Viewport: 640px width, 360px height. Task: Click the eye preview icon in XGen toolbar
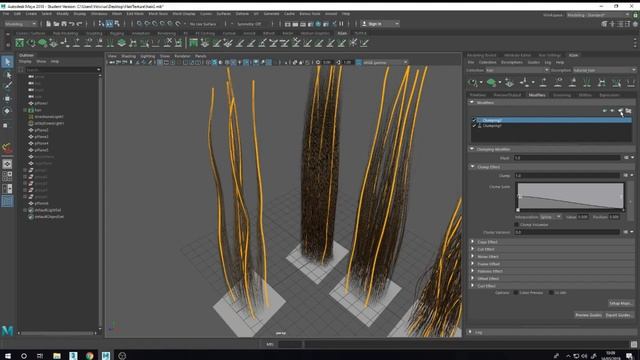tap(474, 83)
